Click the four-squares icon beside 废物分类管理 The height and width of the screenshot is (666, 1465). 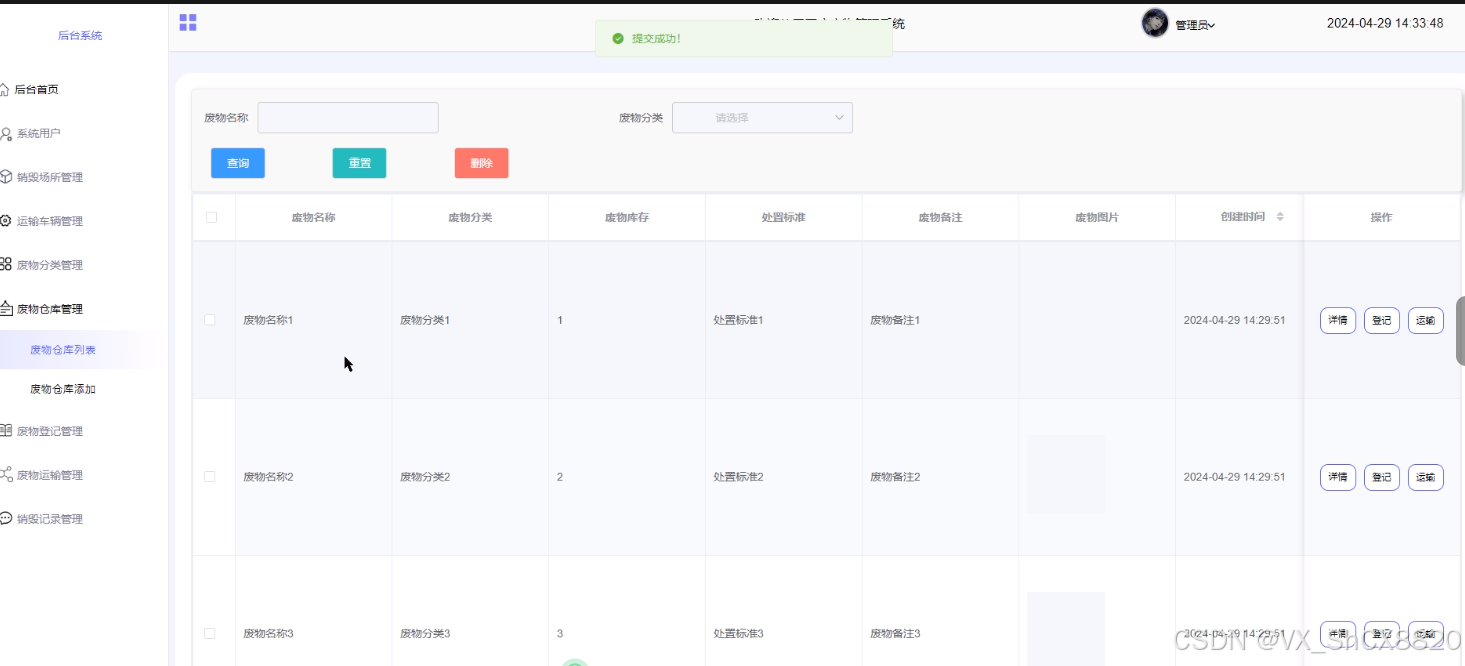click(x=6, y=265)
